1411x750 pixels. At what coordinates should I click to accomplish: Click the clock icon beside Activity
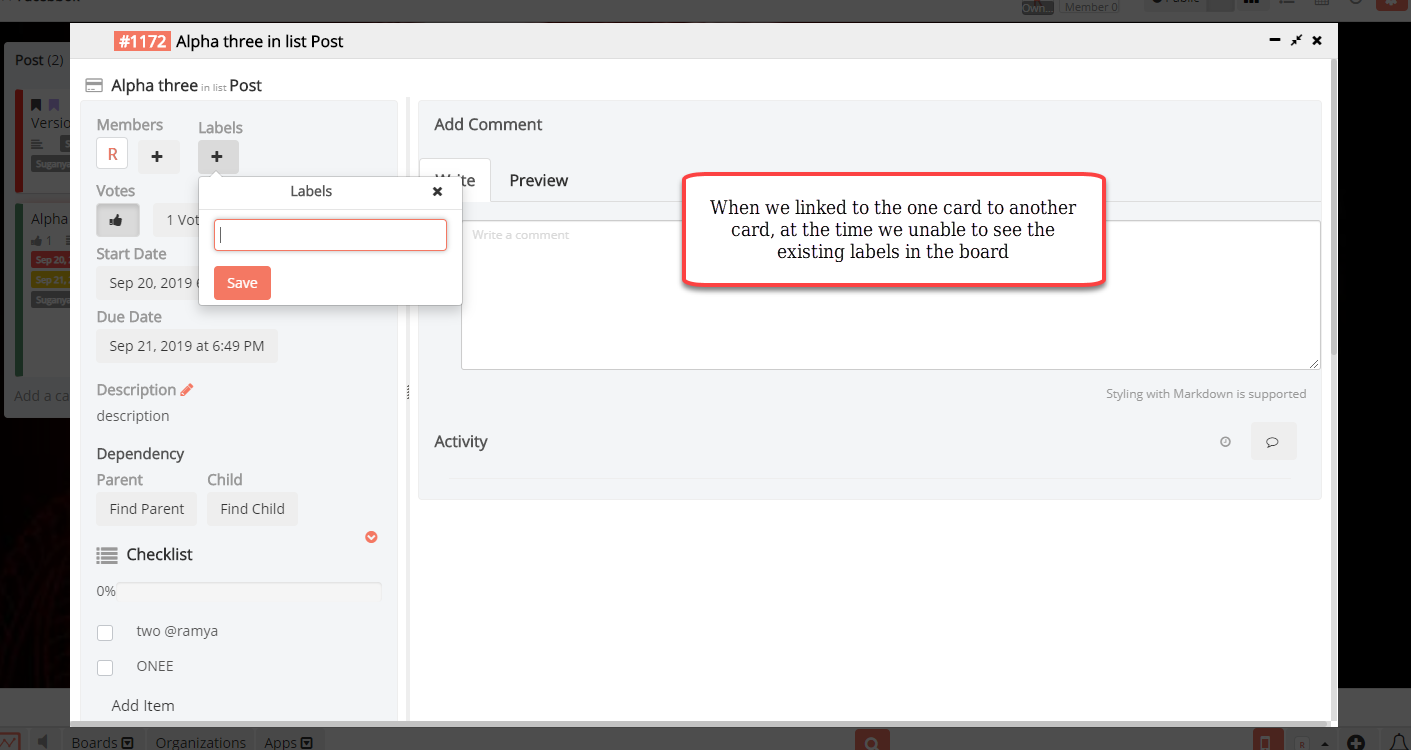[x=1225, y=441]
